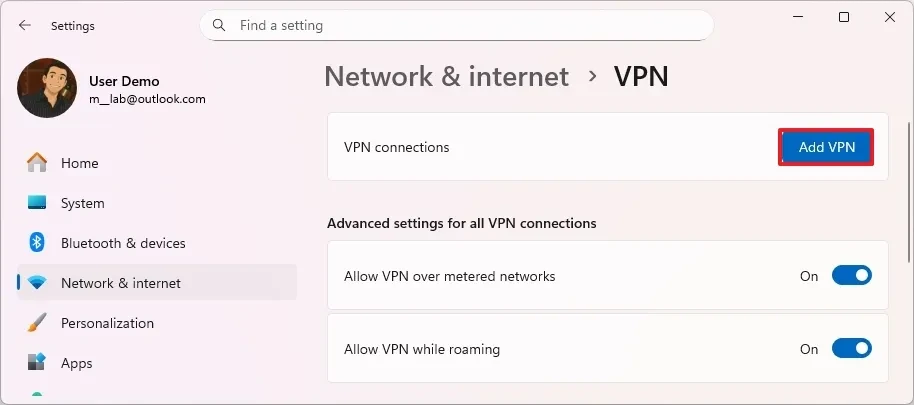The height and width of the screenshot is (405, 914).
Task: Disable Allow VPN over metered networks
Action: (x=851, y=276)
